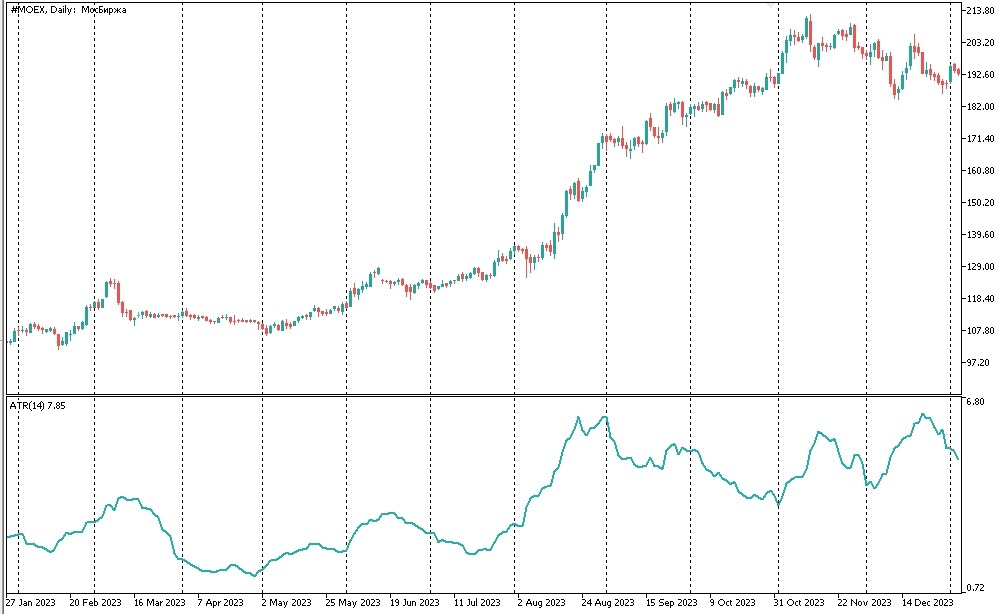Select the 27 Jan 2023 date label

coord(31,602)
